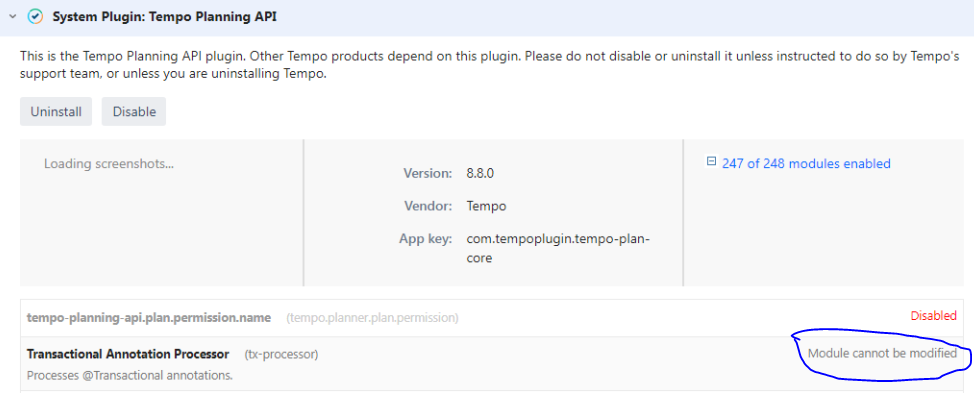Screen dimensions: 974x393
Task: Click the Processes @Transactional annotations description
Action: 130,376
